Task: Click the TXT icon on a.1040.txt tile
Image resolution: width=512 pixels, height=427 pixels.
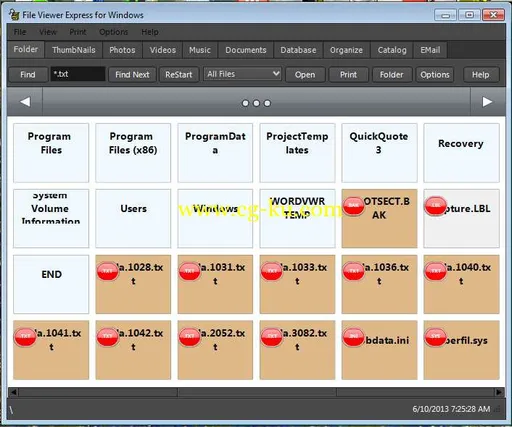Action: click(x=436, y=271)
